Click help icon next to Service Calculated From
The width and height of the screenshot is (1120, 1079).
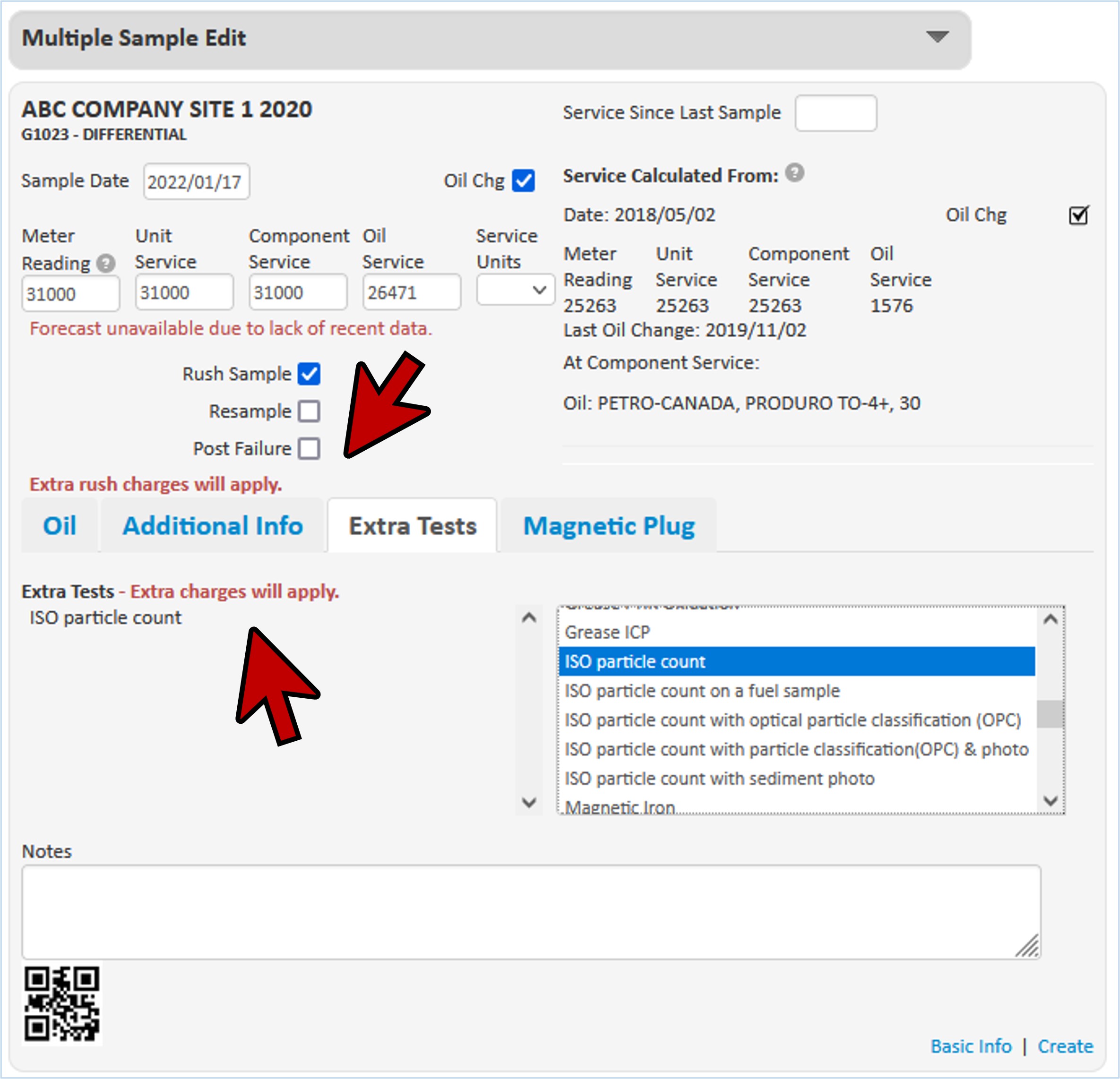pos(794,172)
